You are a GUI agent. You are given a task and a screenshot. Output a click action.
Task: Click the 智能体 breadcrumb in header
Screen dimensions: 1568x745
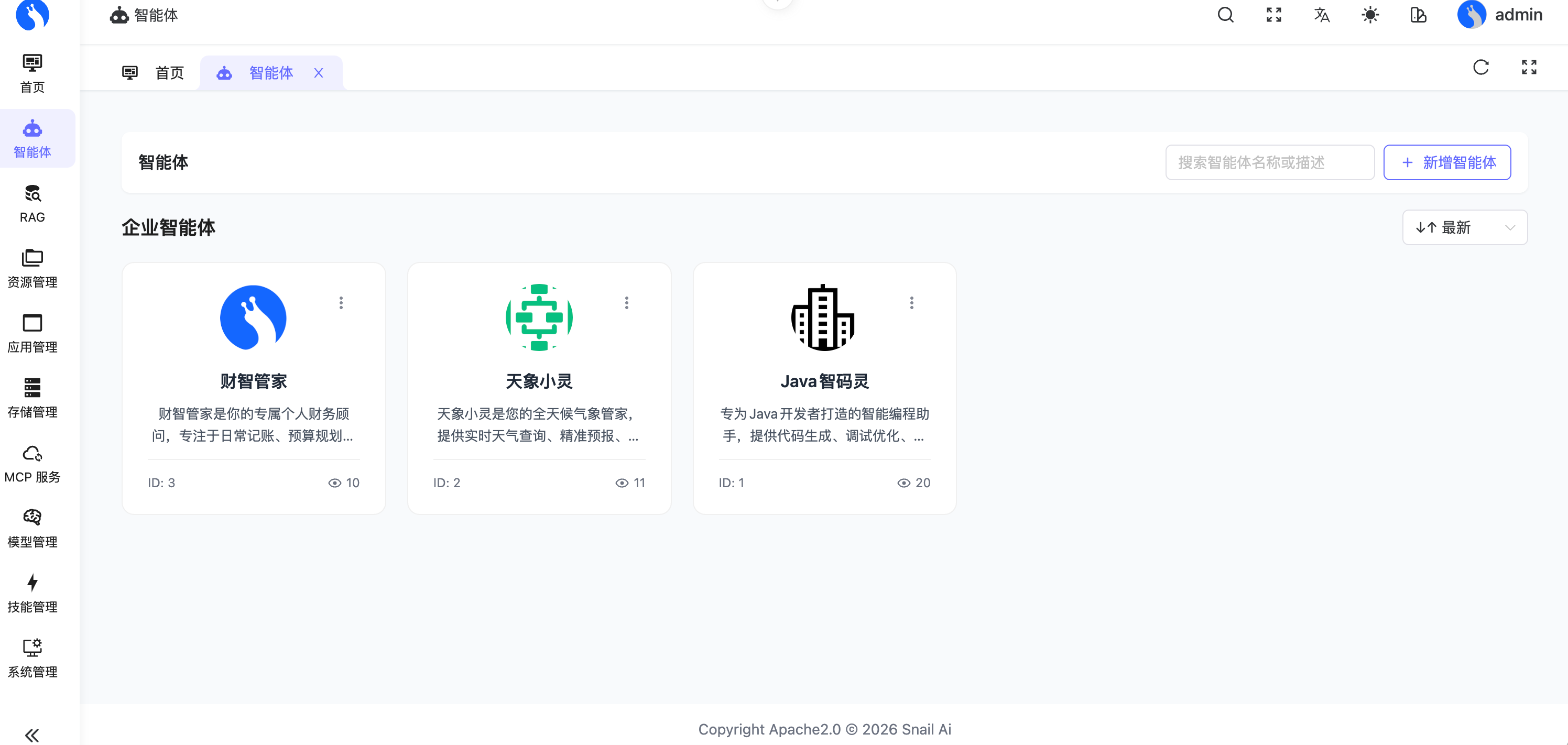click(144, 15)
